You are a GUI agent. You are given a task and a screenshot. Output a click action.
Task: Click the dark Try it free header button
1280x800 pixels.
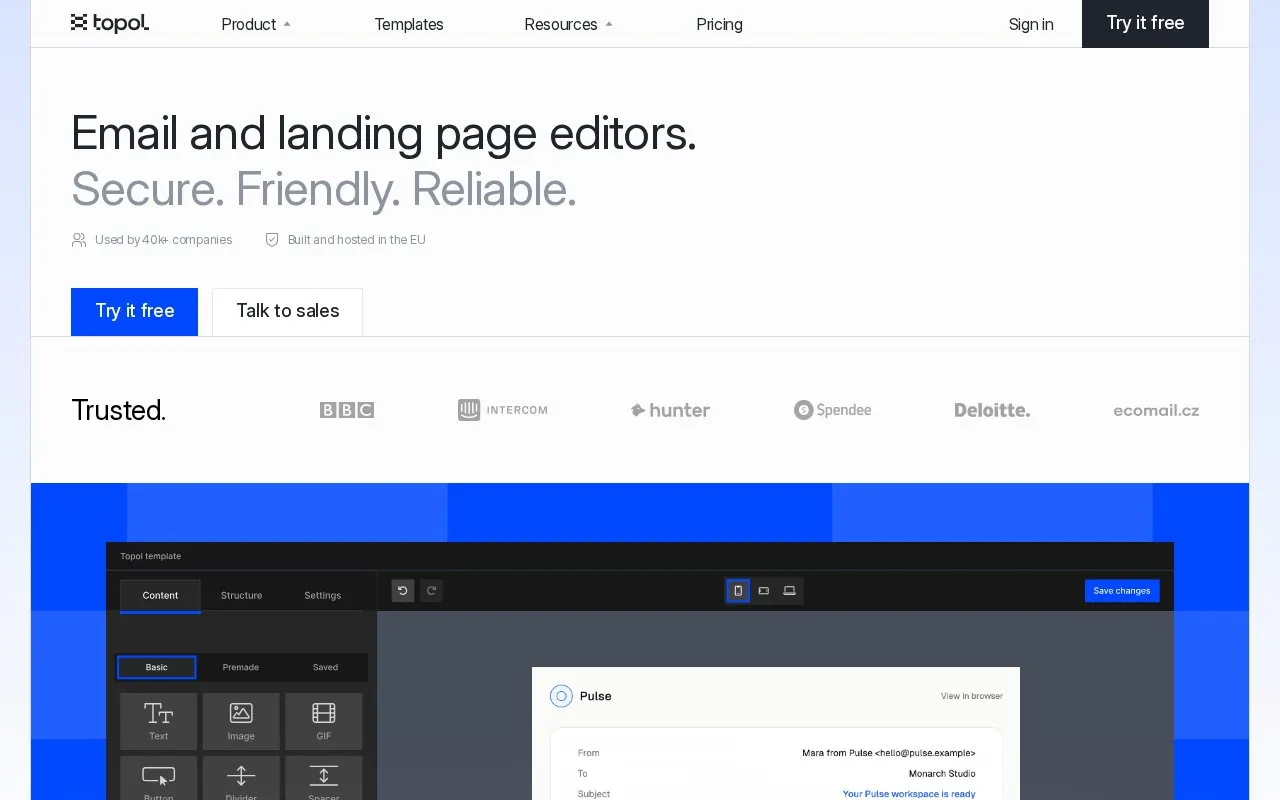pyautogui.click(x=1145, y=24)
